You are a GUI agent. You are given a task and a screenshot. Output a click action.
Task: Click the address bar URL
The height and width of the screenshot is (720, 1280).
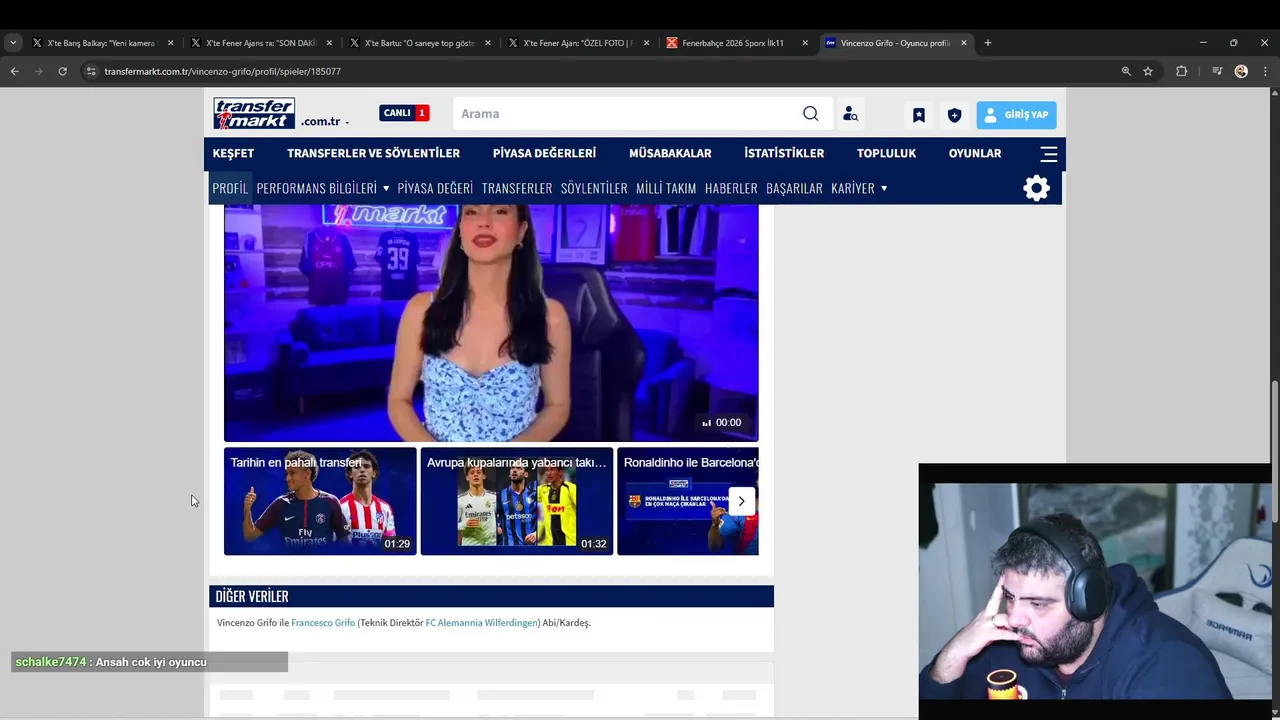tap(222, 71)
